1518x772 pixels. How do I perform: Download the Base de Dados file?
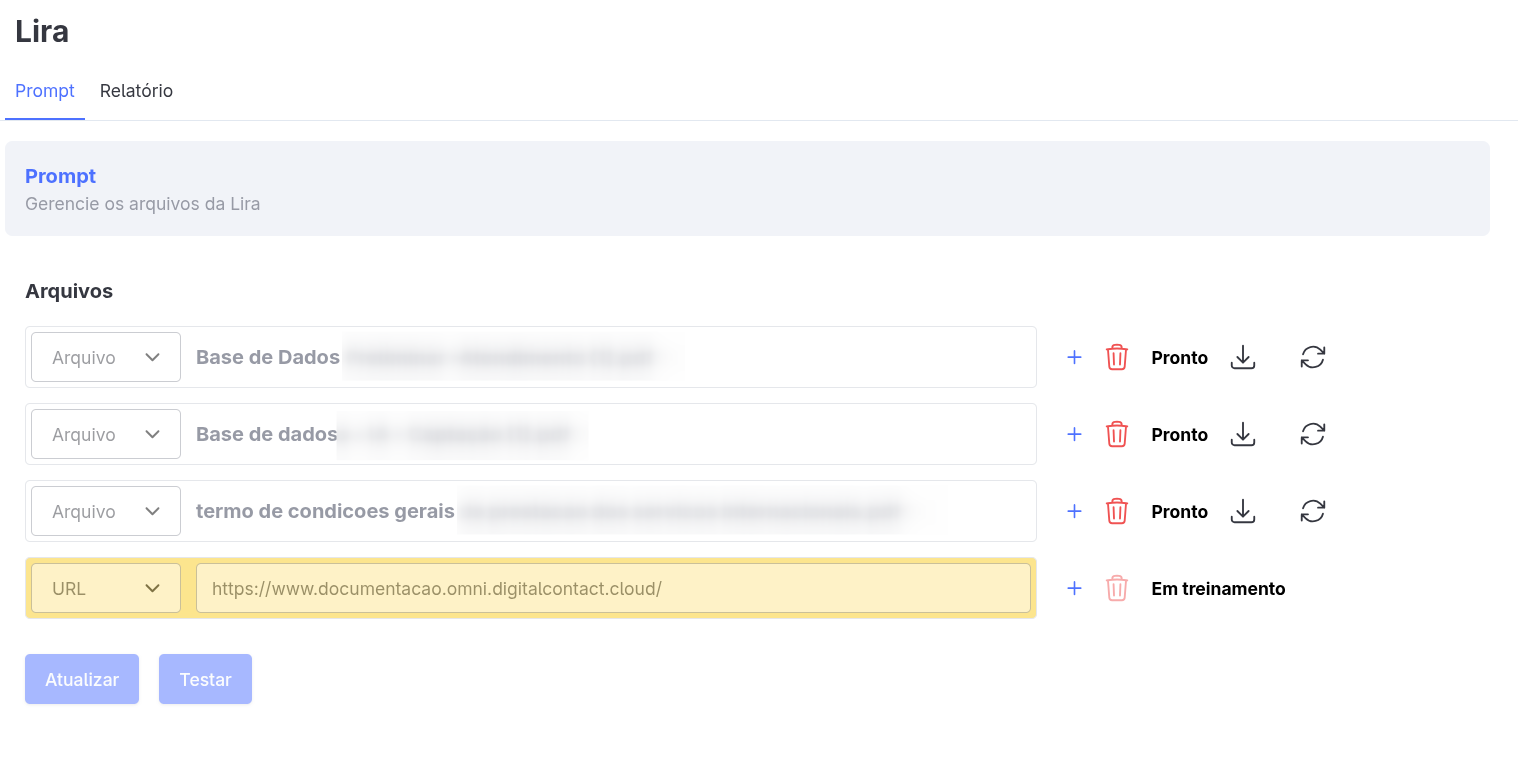pyautogui.click(x=1242, y=357)
